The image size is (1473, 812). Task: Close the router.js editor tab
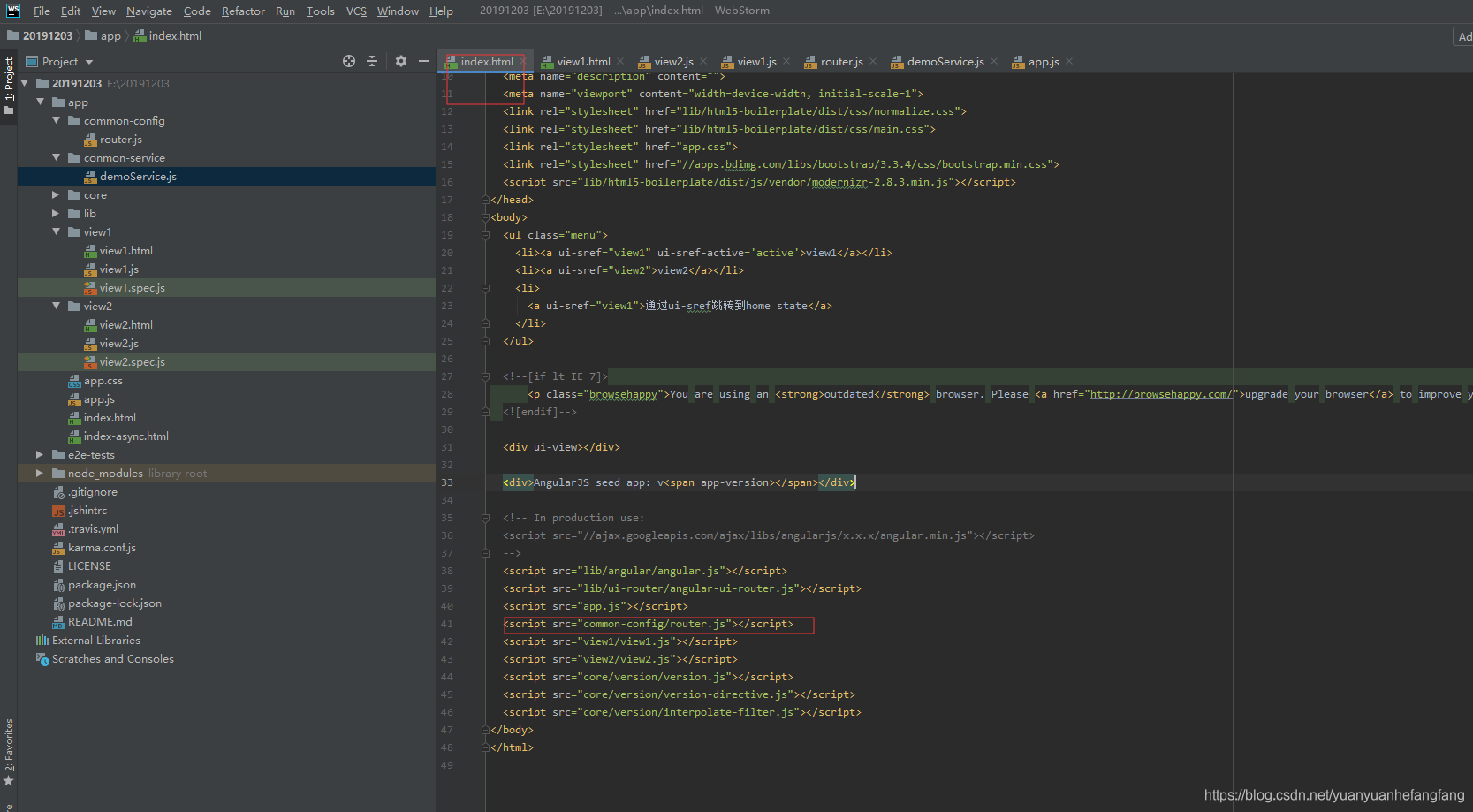click(873, 61)
